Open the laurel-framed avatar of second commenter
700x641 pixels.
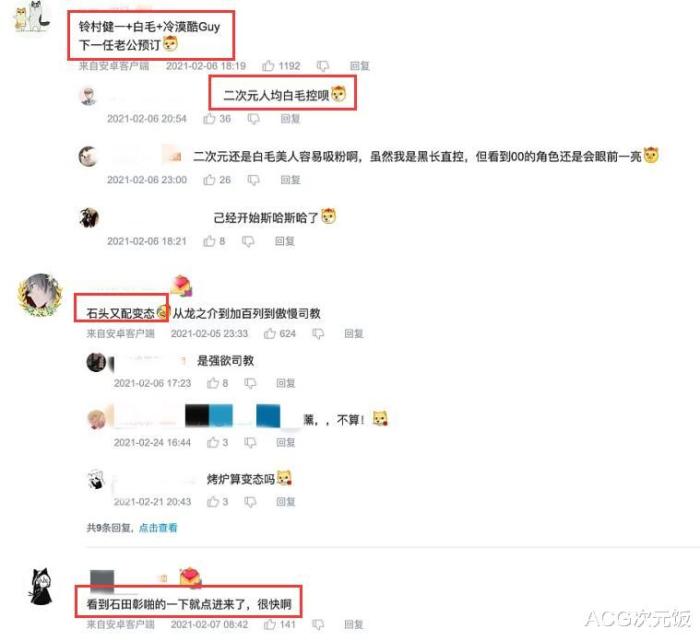[40, 295]
